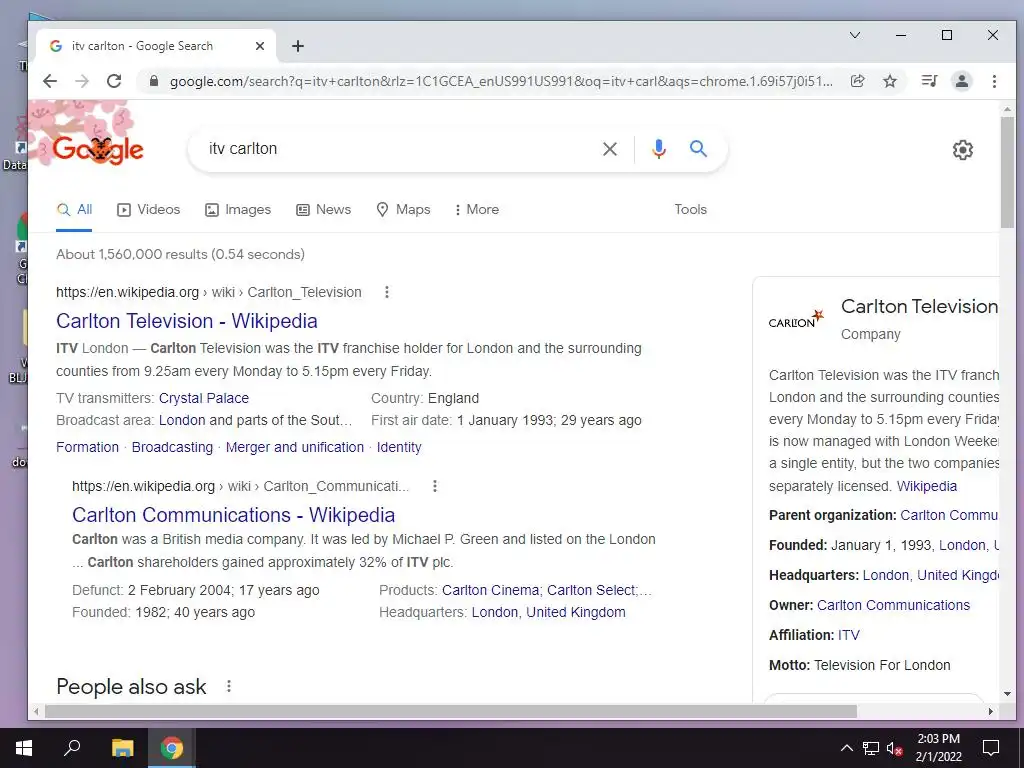The image size is (1024, 768).
Task: Switch to Videos results tab
Action: tap(148, 210)
